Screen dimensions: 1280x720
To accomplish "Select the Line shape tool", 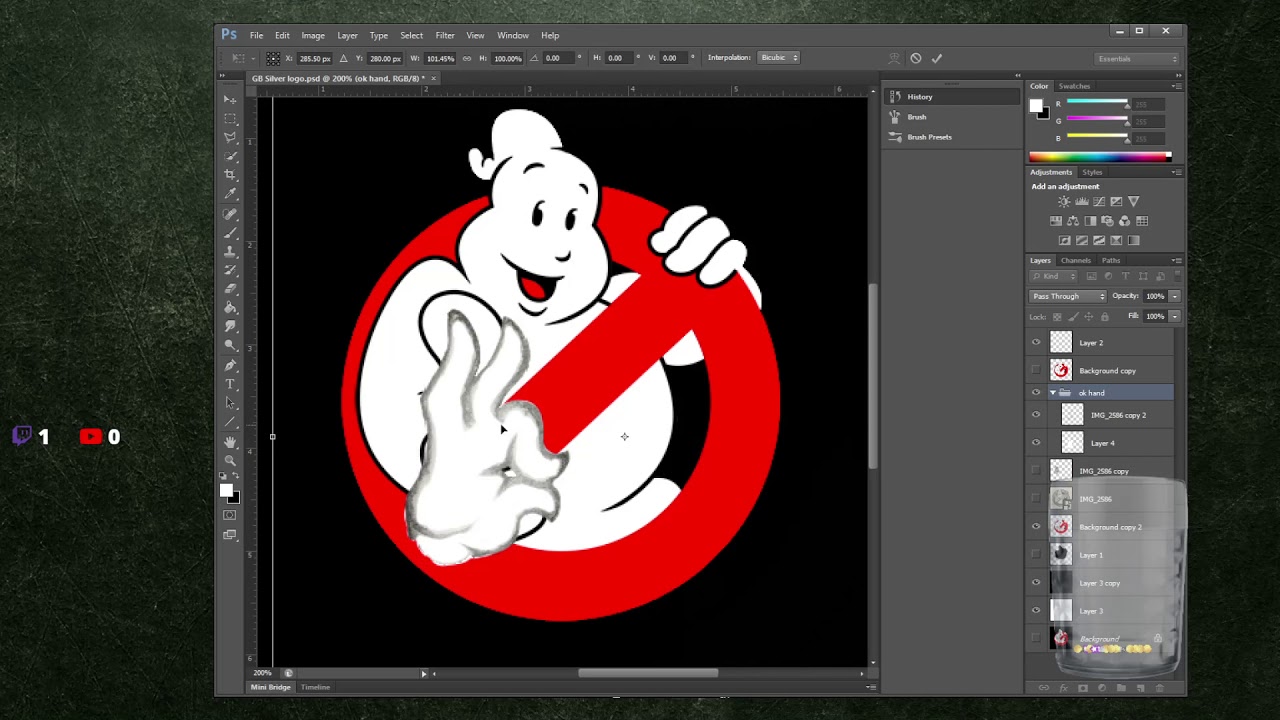I will (x=230, y=423).
